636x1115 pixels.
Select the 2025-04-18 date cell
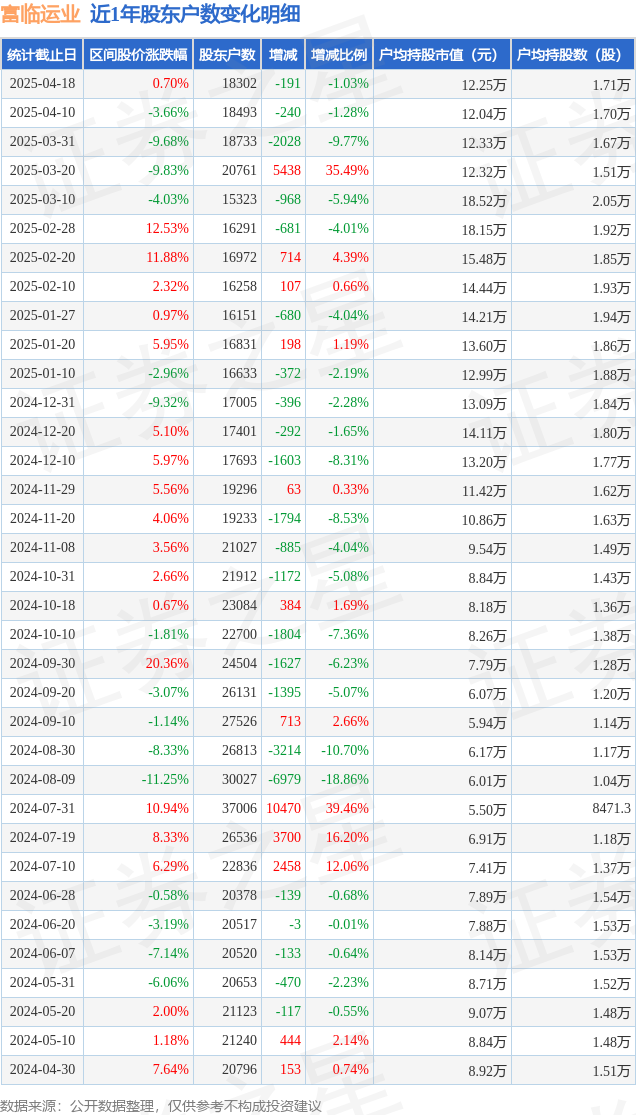tap(42, 83)
